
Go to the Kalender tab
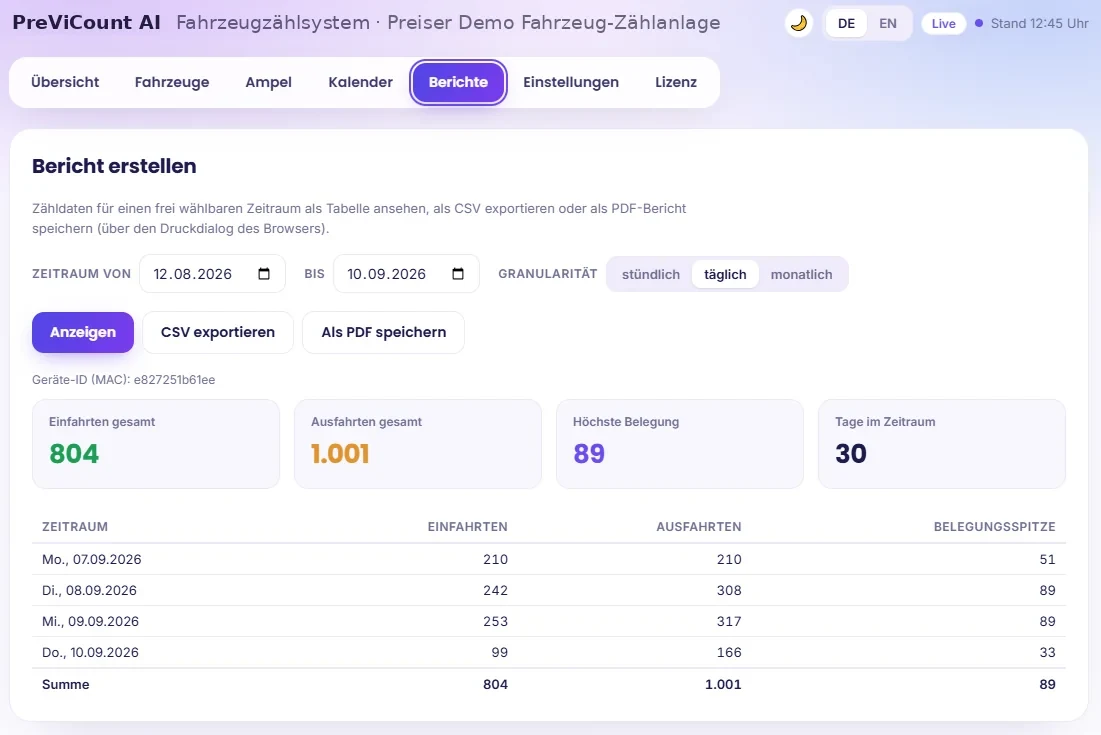[360, 82]
